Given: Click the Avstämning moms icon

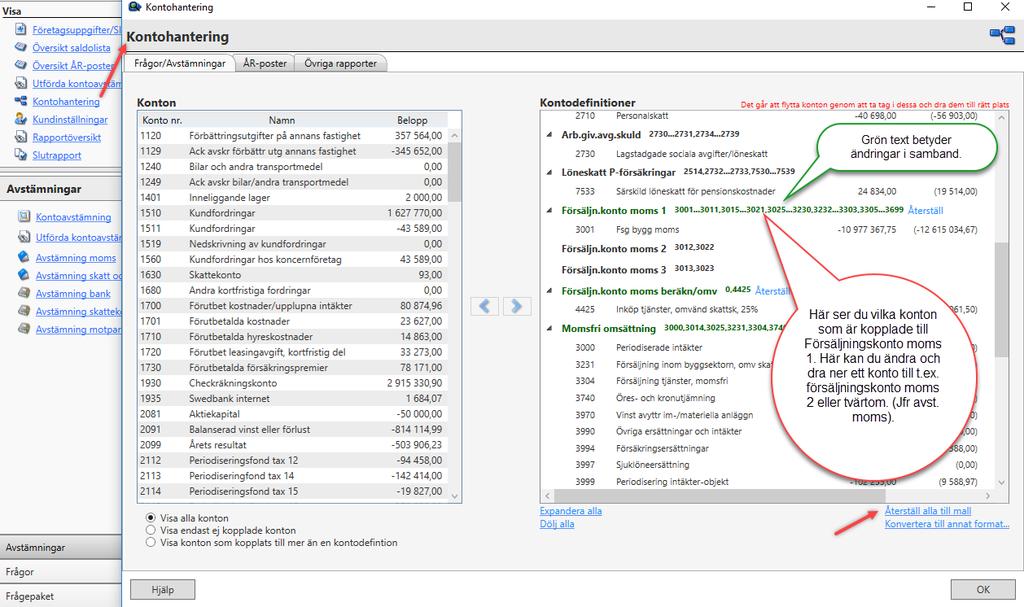Looking at the screenshot, I should coord(24,257).
